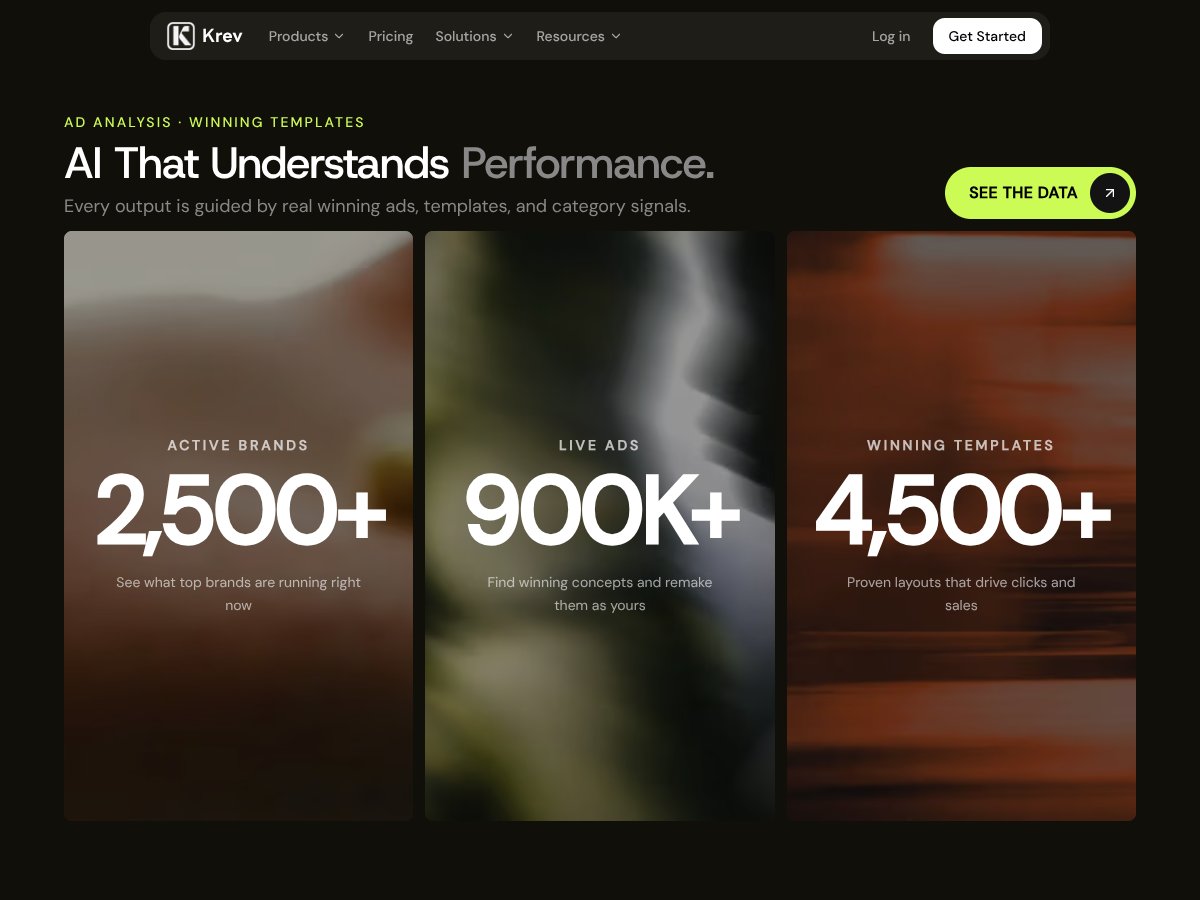Click the AI That Understands Performance heading
The width and height of the screenshot is (1200, 900).
[x=389, y=164]
